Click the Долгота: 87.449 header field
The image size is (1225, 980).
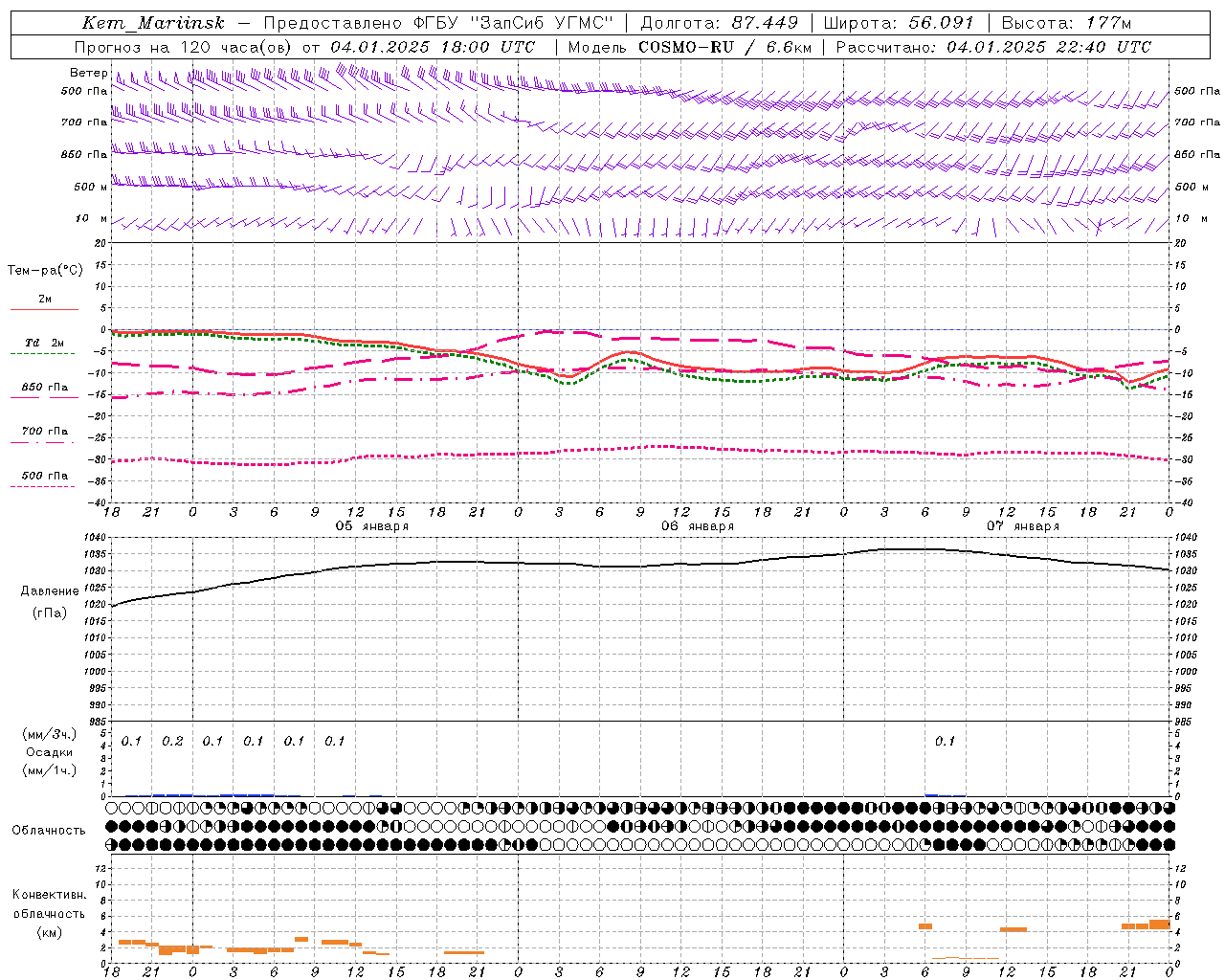pos(720,23)
